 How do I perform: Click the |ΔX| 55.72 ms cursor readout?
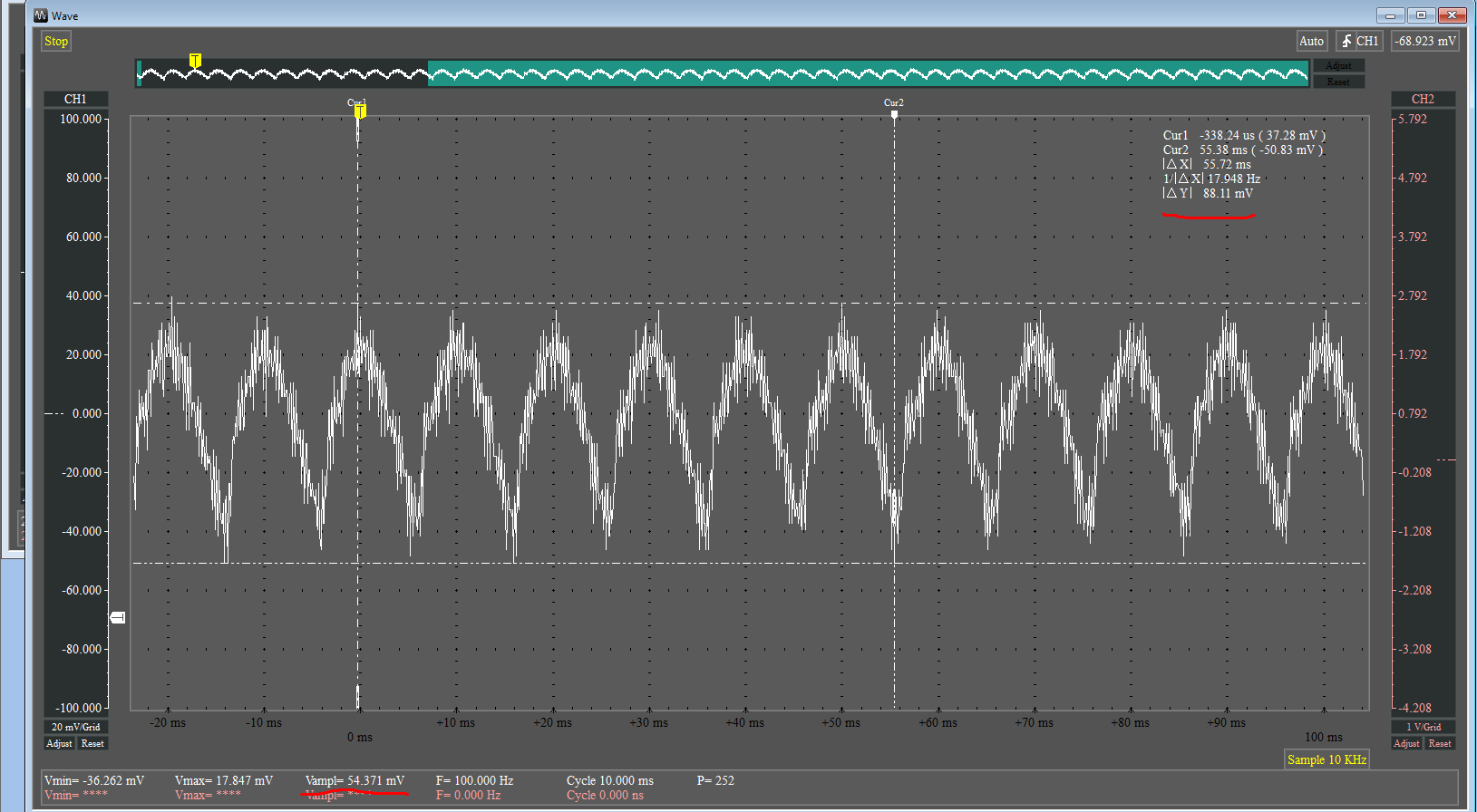[x=1207, y=164]
